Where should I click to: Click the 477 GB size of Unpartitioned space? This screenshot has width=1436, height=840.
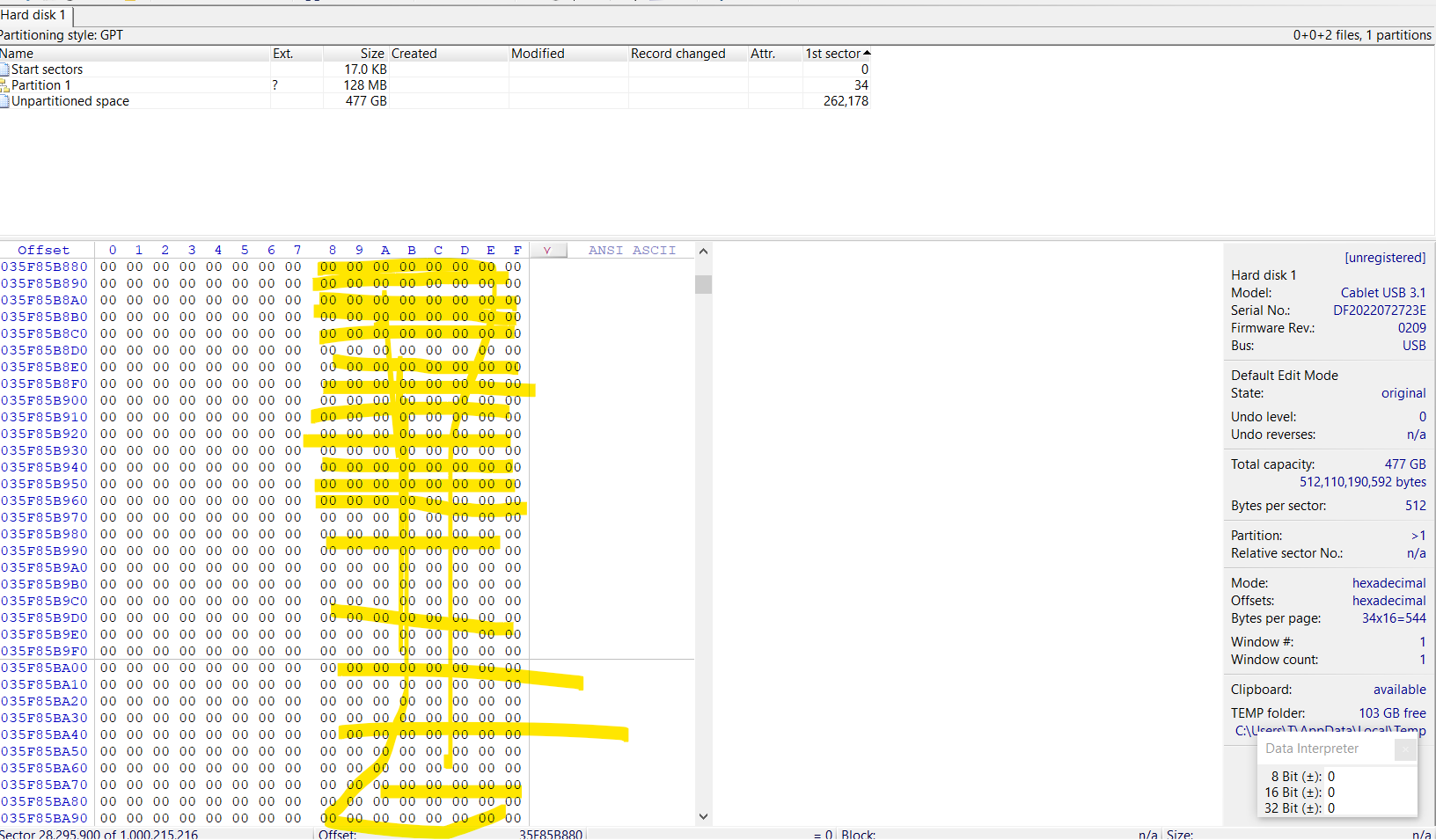(x=366, y=101)
